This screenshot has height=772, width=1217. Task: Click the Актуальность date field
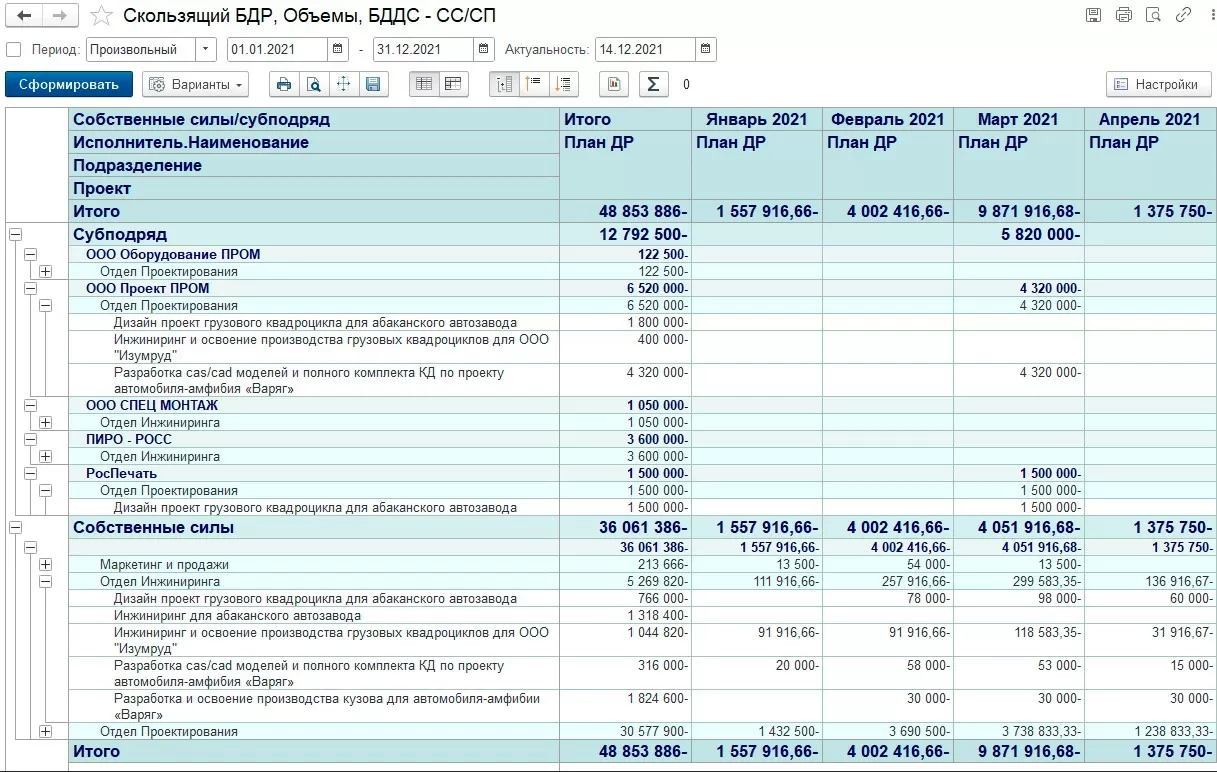click(644, 49)
